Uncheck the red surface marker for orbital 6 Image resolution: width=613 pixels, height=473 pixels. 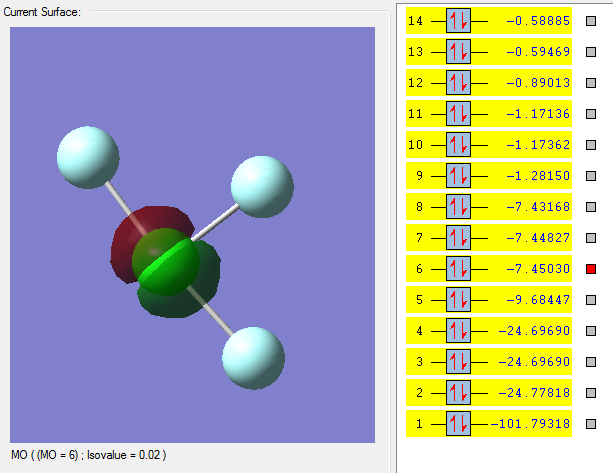591,269
